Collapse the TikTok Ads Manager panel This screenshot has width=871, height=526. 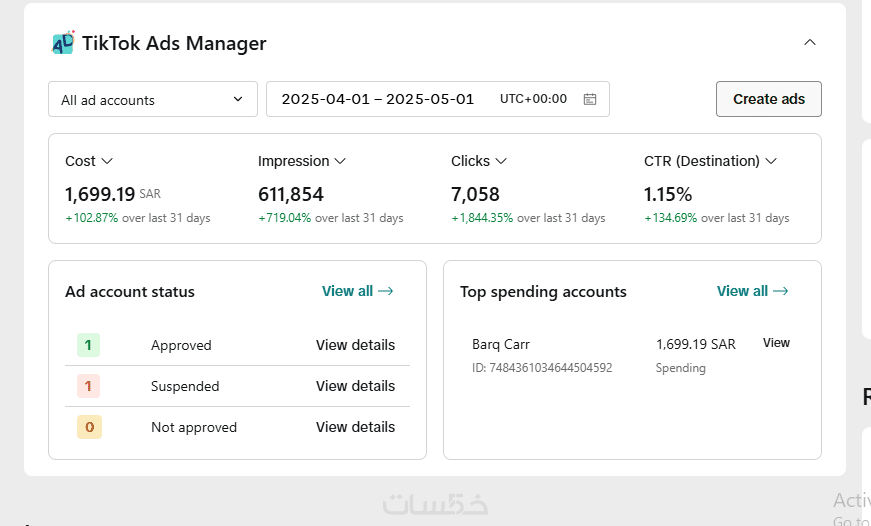click(810, 43)
